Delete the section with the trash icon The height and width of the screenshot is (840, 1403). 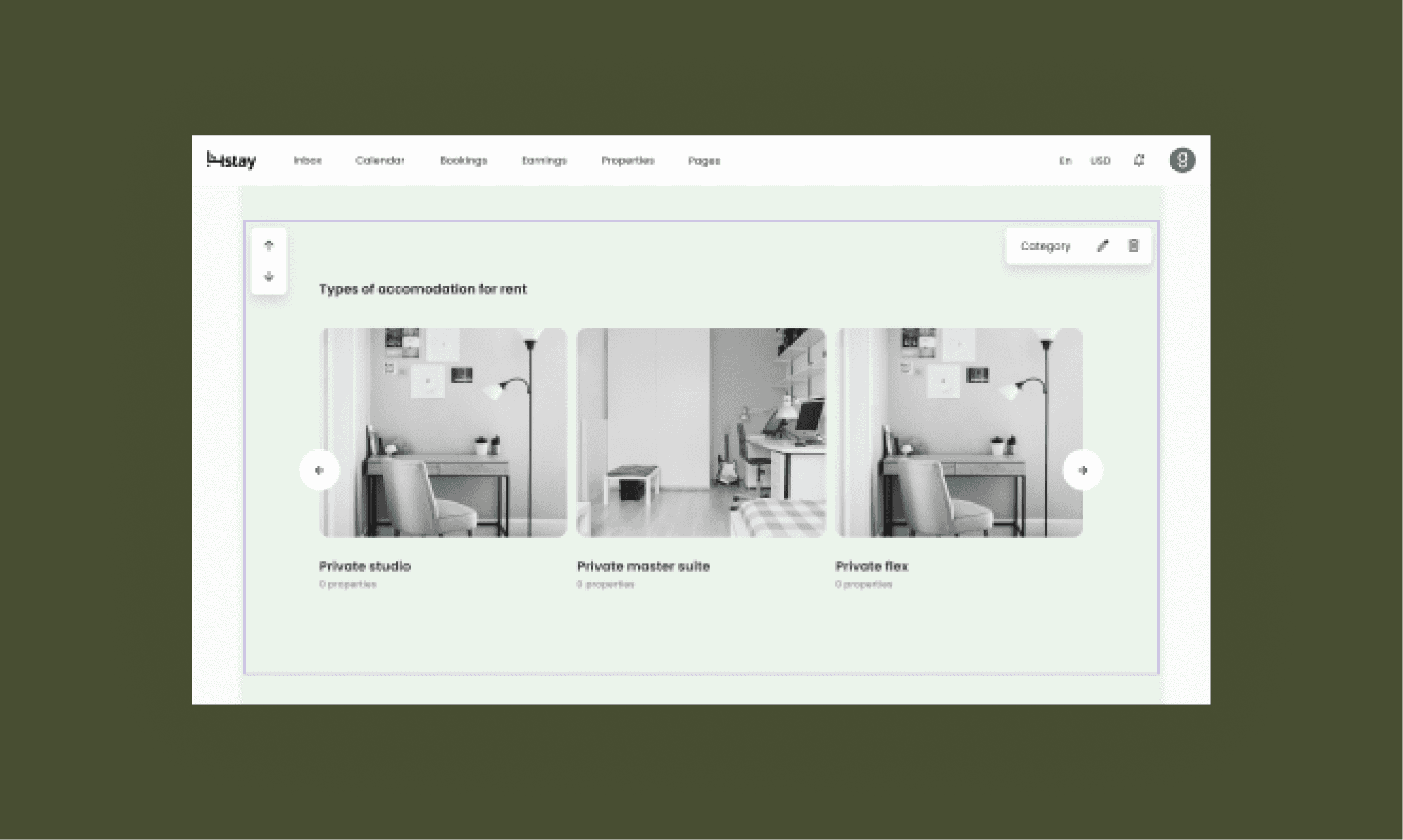[x=1134, y=246]
